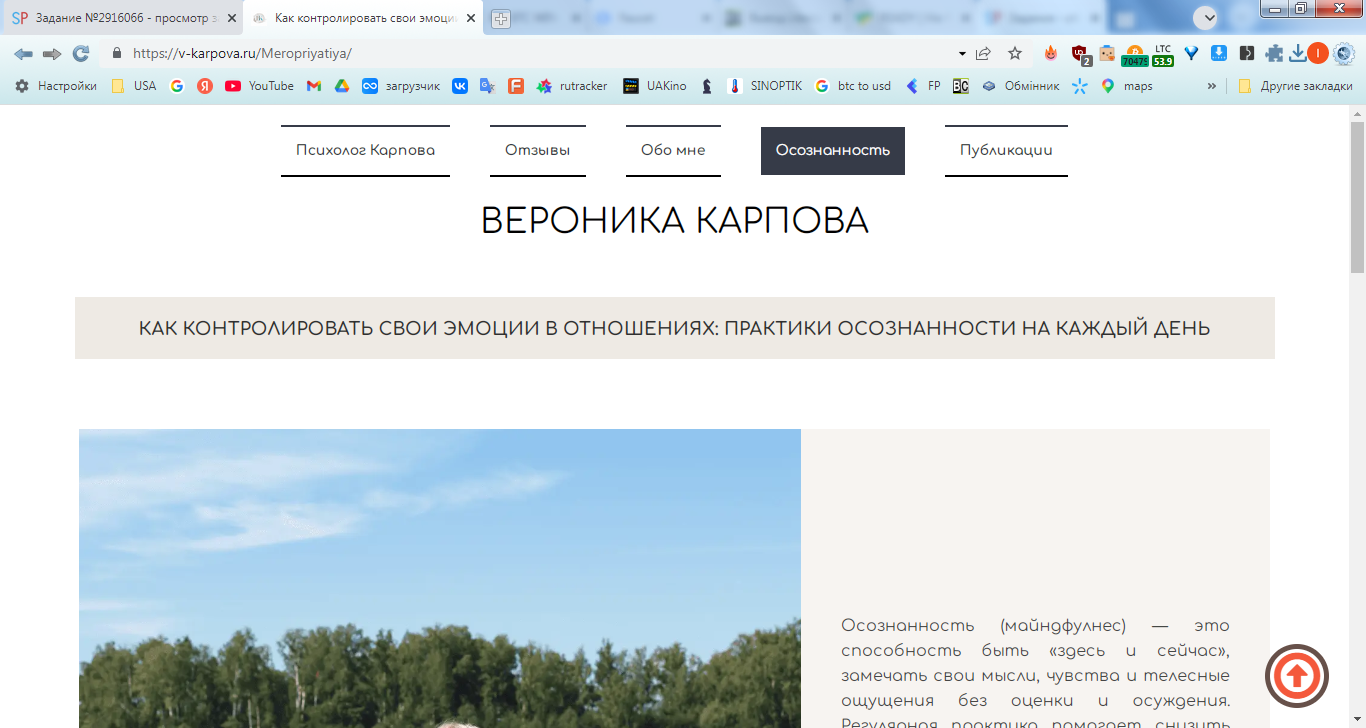Open the Настройки bookmark
The height and width of the screenshot is (728, 1366).
coord(56,86)
